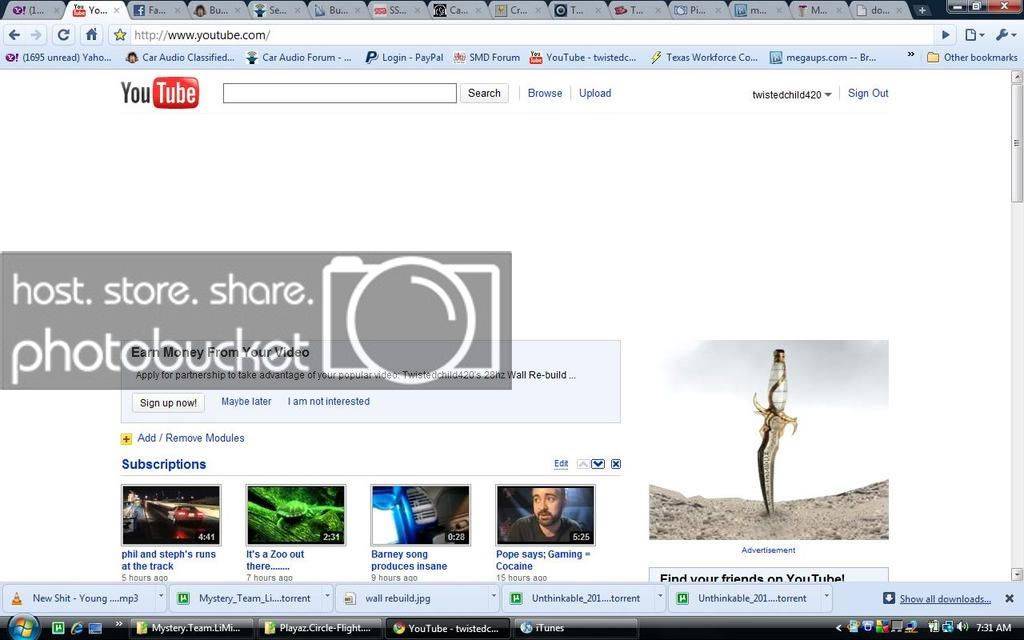Click the Show Desktop quick launch icon
The image size is (1024, 640).
95,628
